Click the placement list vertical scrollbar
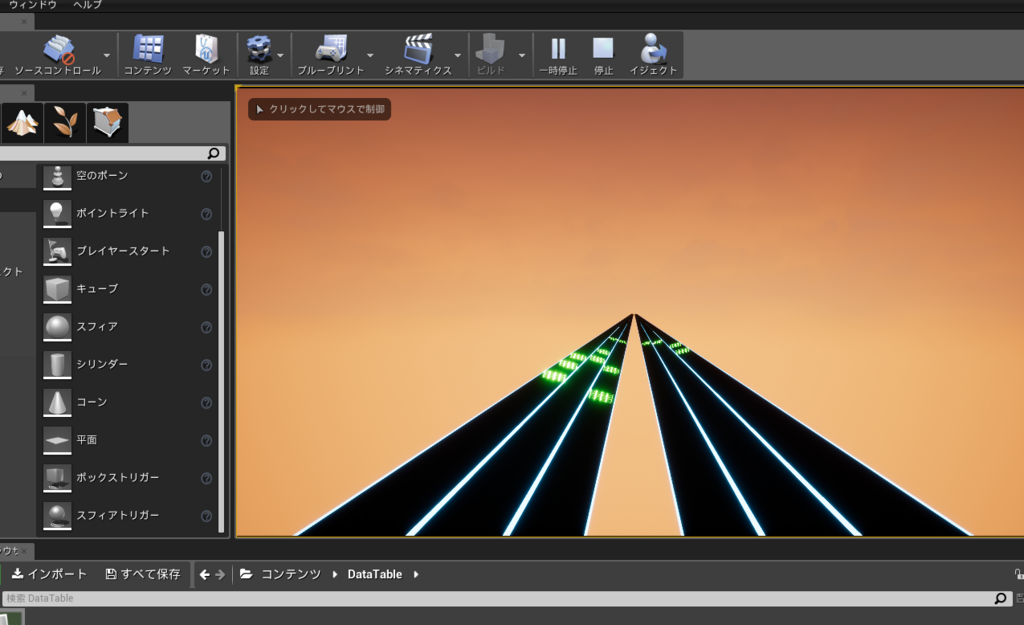The height and width of the screenshot is (625, 1024). click(x=221, y=382)
